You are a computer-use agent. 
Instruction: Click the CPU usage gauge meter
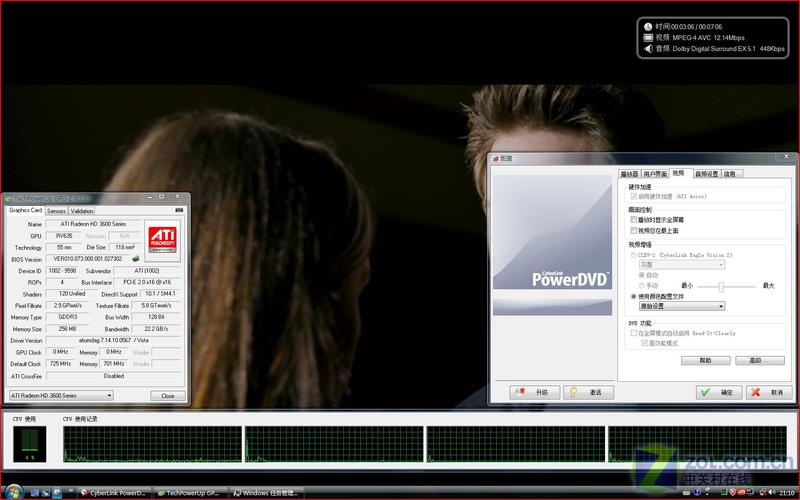(x=30, y=444)
